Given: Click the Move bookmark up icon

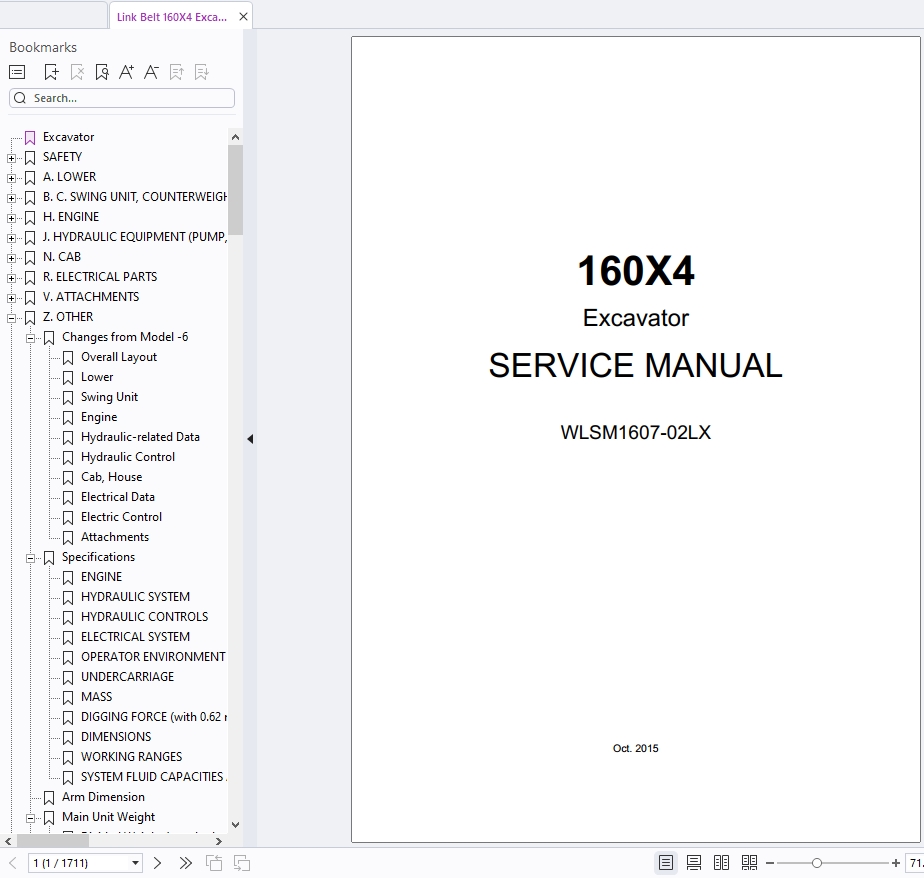Looking at the screenshot, I should click(176, 72).
